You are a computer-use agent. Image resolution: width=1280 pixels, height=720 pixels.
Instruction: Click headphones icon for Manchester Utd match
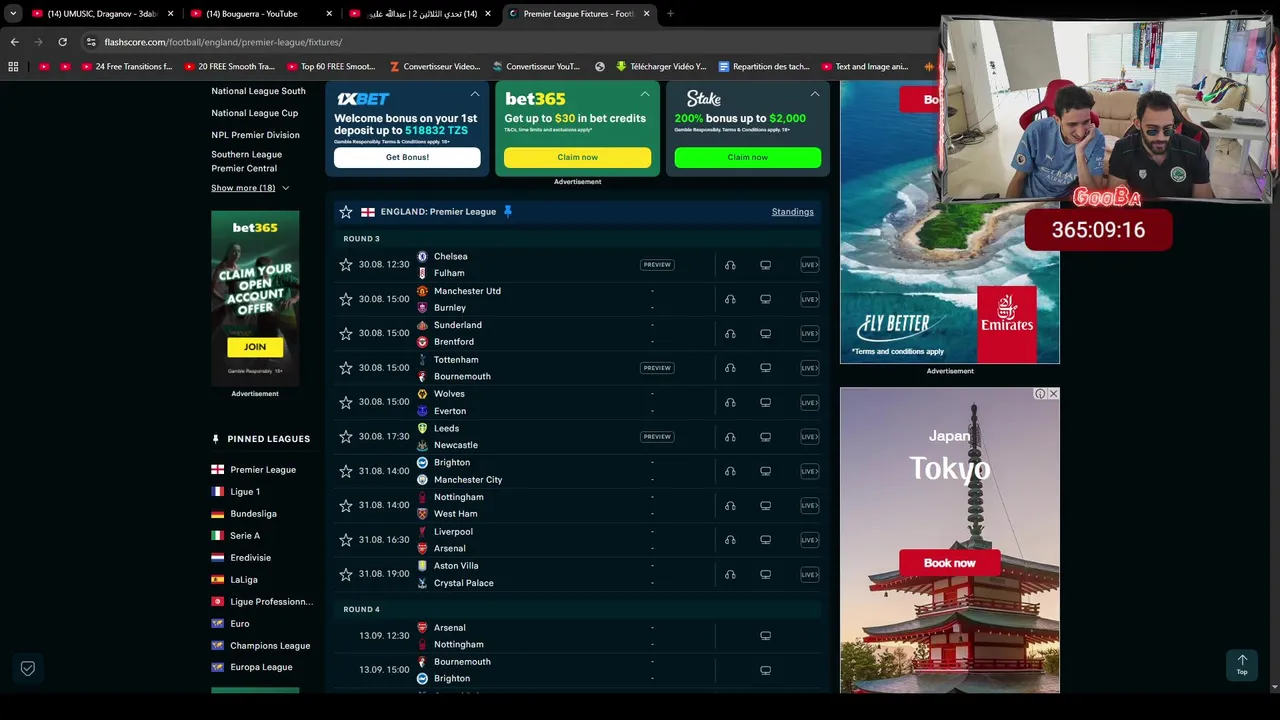(730, 299)
